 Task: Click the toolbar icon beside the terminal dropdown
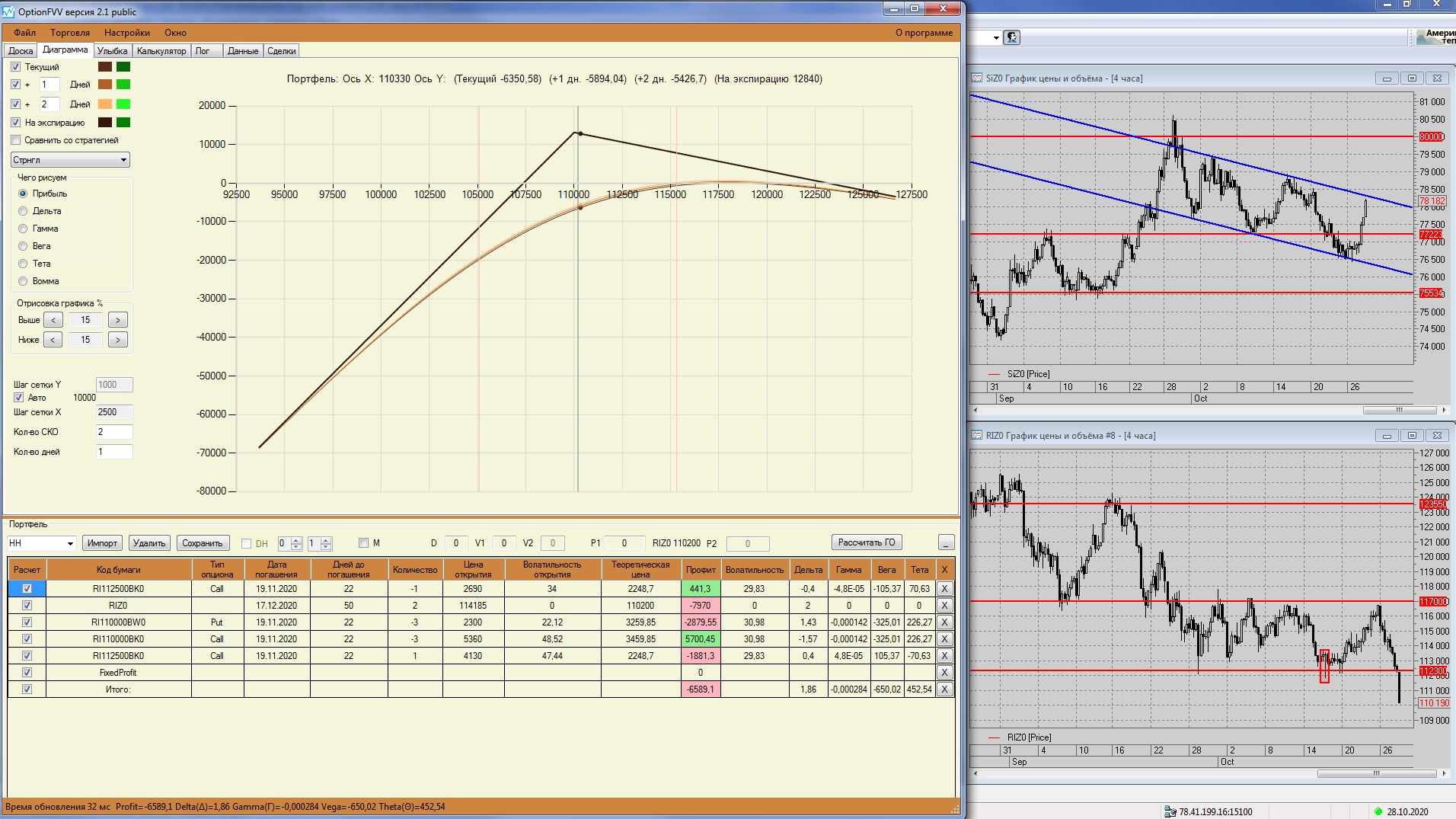coord(1011,37)
